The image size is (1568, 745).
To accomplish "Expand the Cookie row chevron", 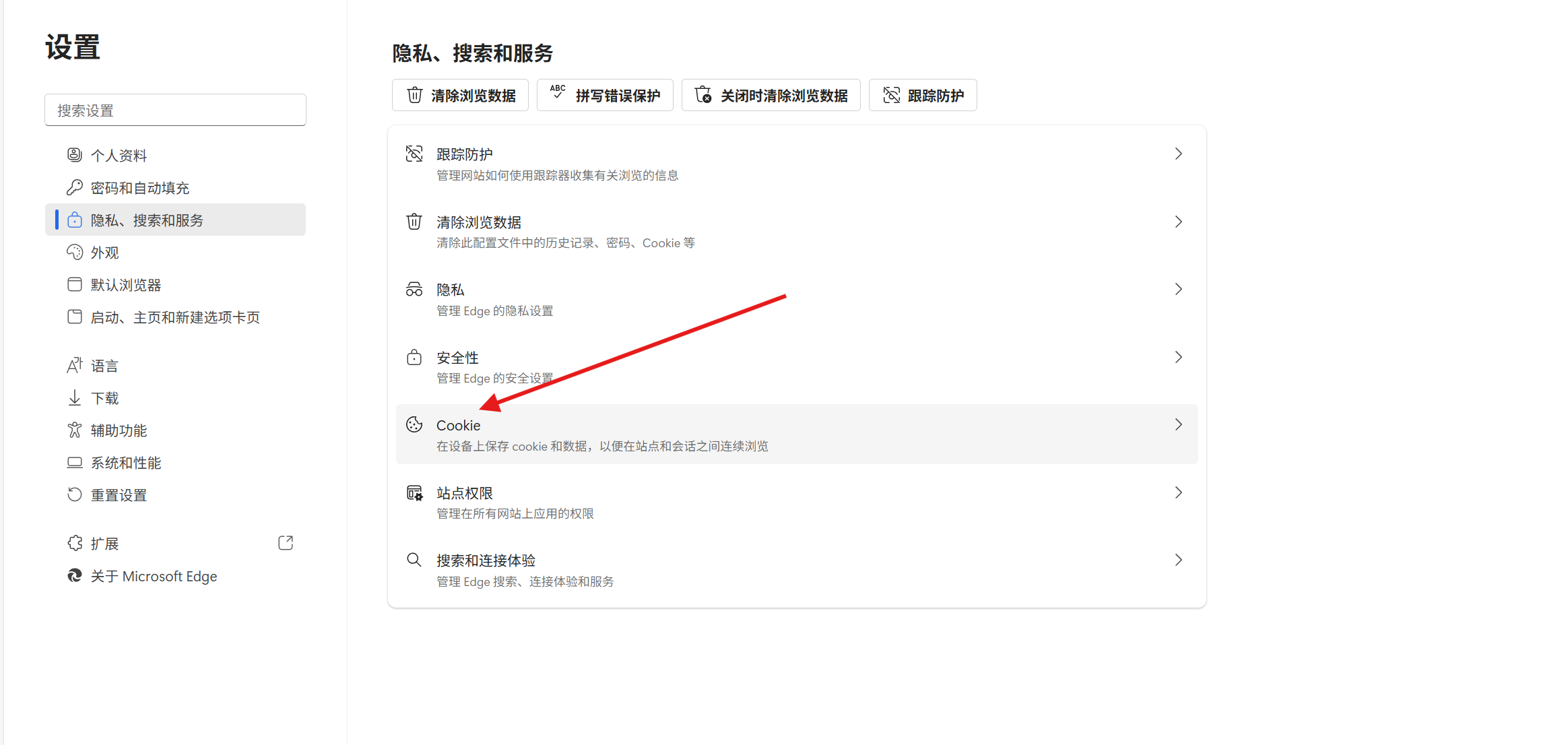I will [x=1178, y=424].
